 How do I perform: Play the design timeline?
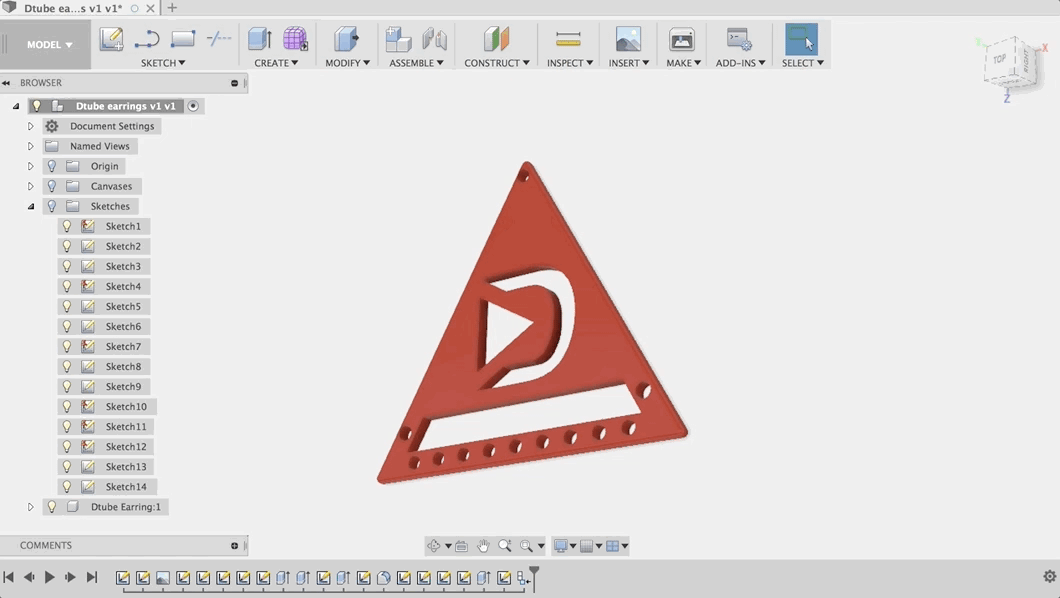(x=49, y=577)
